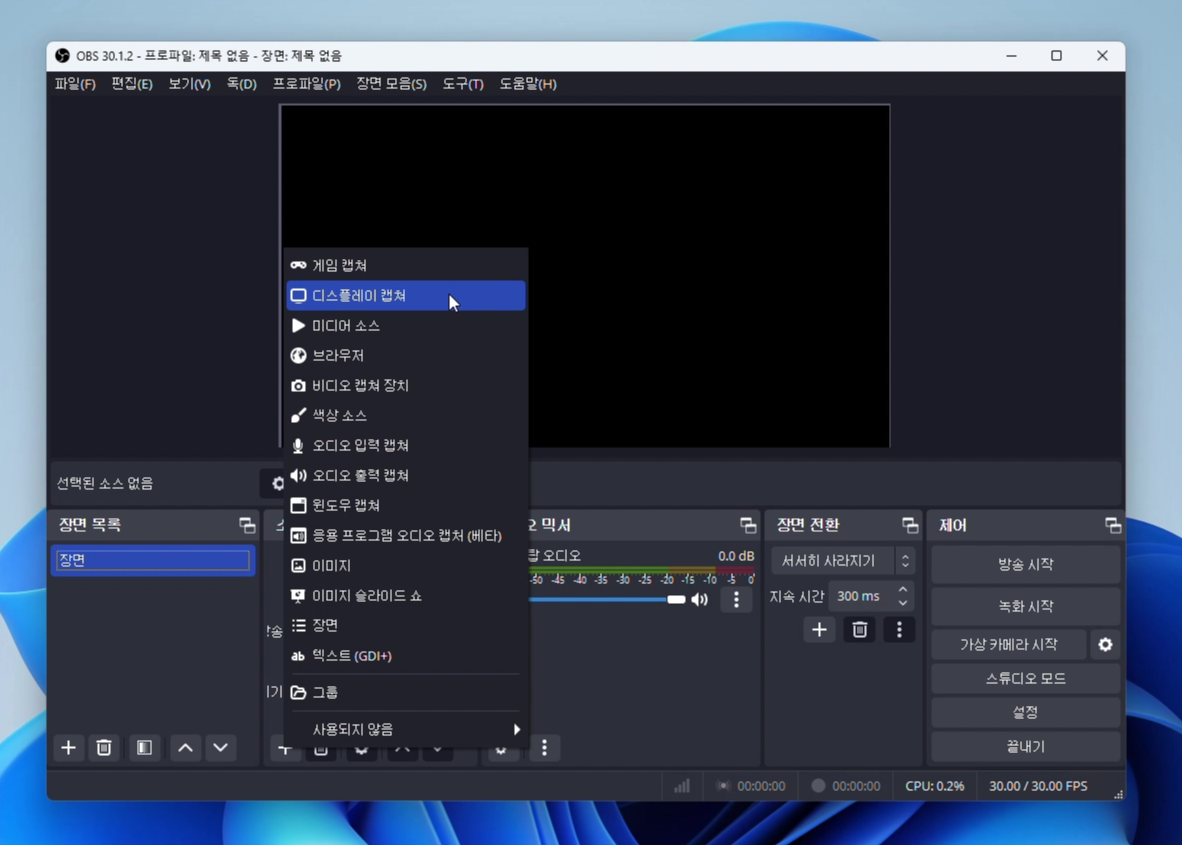The width and height of the screenshot is (1182, 845).
Task: Mute desktop audio speaker icon
Action: pos(700,600)
